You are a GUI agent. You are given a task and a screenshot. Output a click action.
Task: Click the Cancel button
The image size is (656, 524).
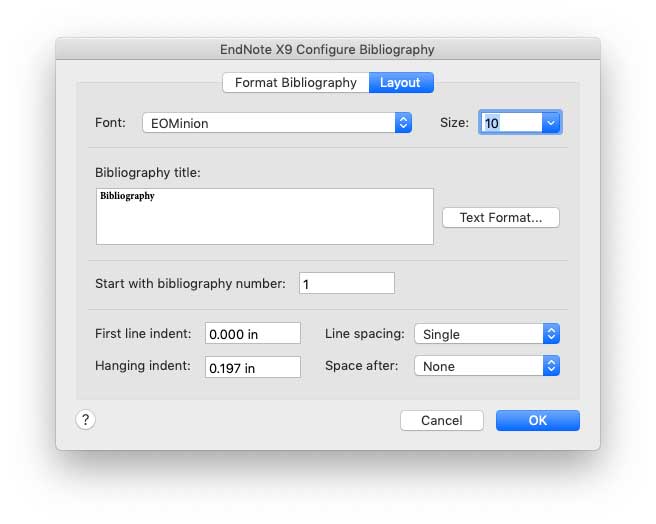(x=442, y=420)
